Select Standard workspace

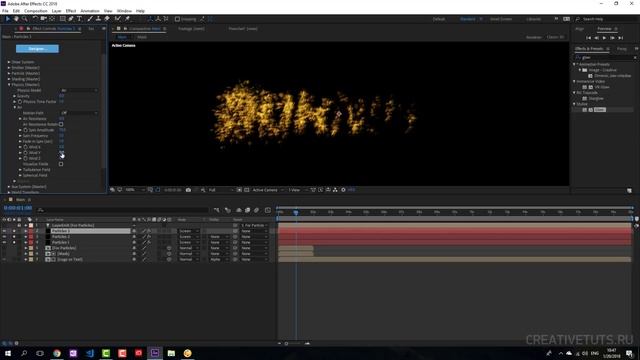coord(468,19)
